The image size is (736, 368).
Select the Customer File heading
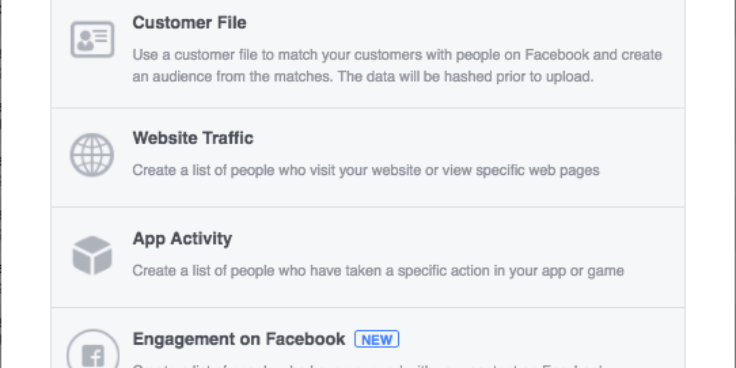[189, 23]
